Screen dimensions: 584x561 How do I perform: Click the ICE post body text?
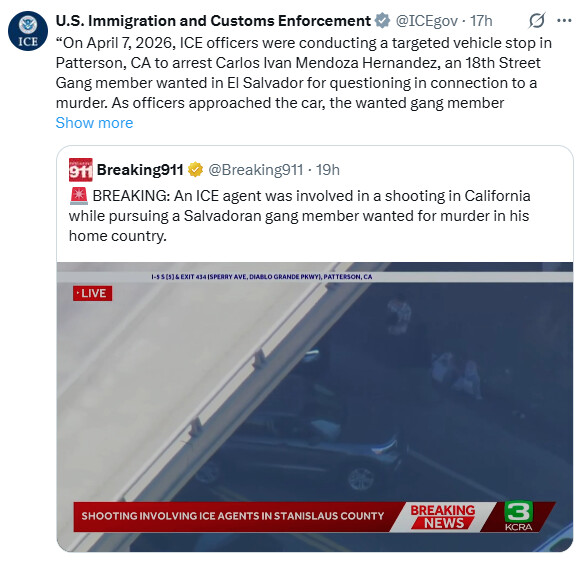[x=304, y=73]
